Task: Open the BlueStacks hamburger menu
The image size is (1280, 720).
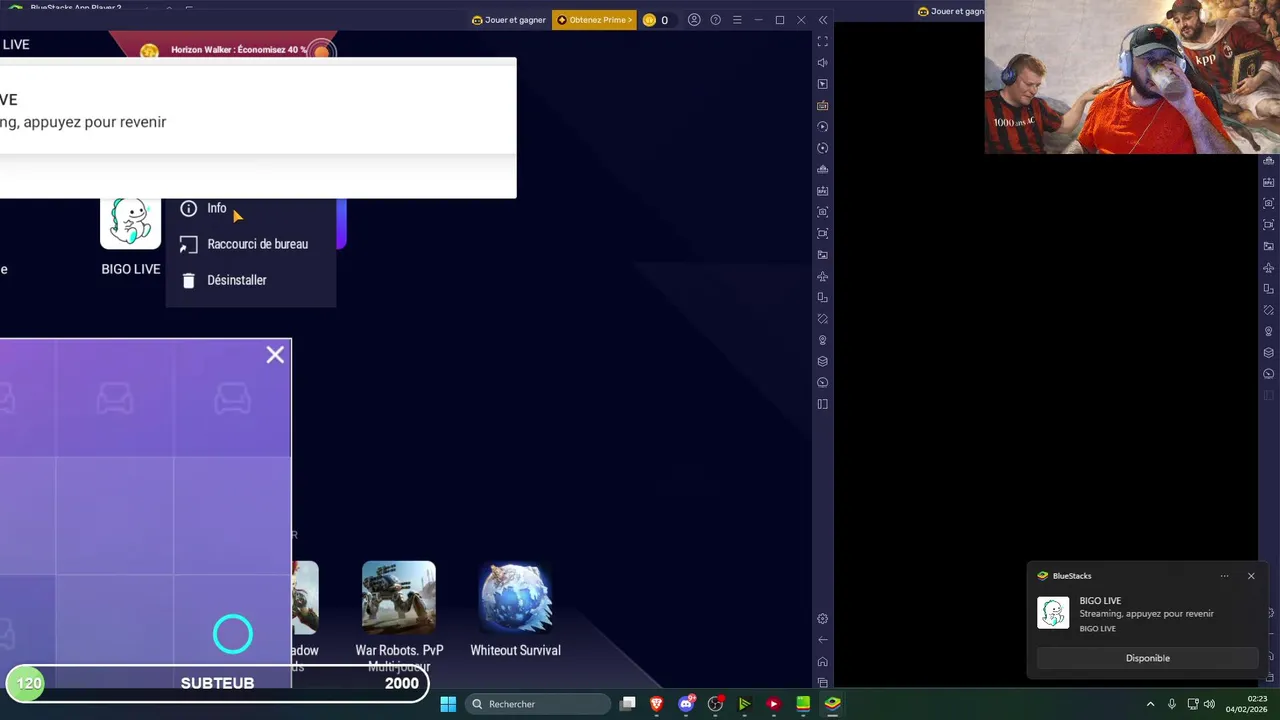Action: (x=737, y=20)
